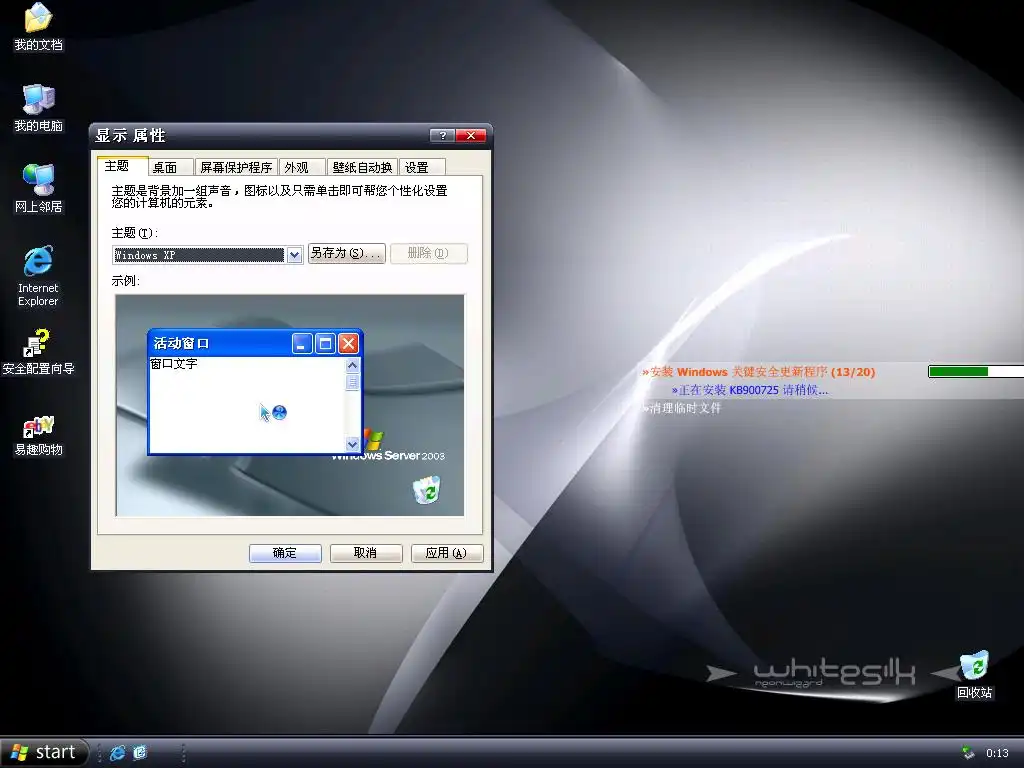Image resolution: width=1024 pixels, height=768 pixels.
Task: Click the preview window's scroll down arrow
Action: point(352,445)
